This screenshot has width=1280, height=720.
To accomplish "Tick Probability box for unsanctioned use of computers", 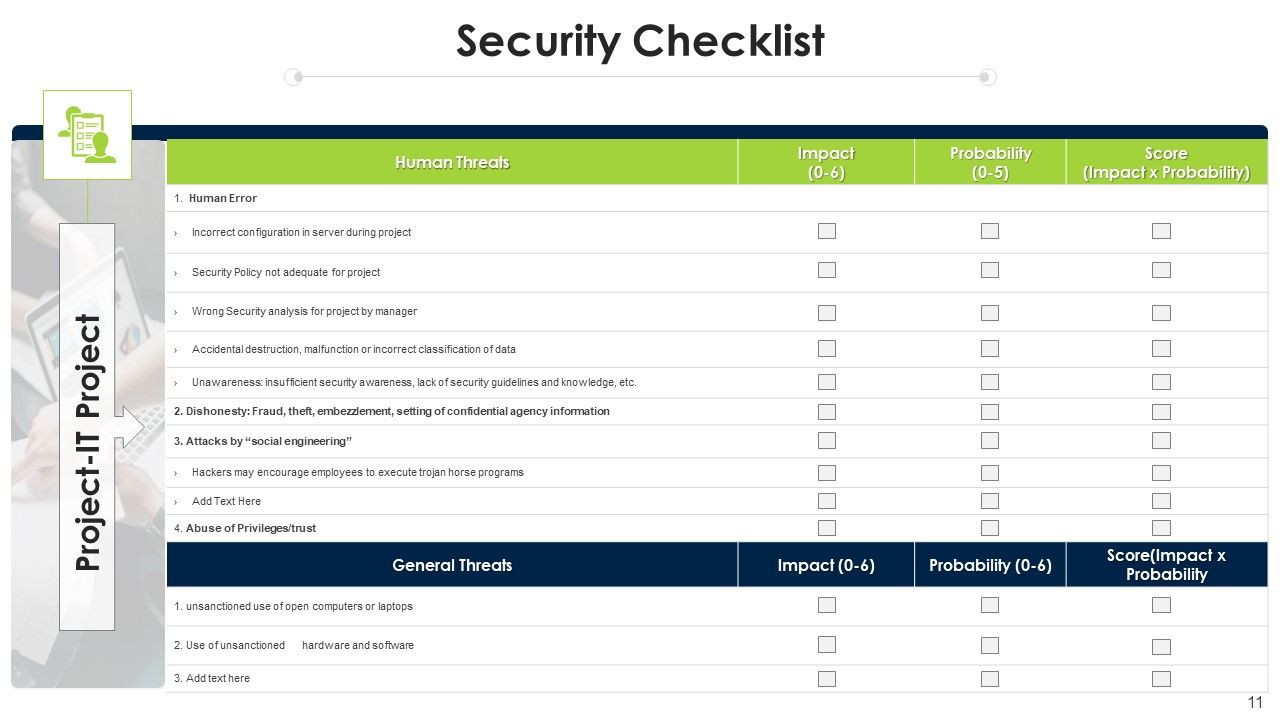I will (x=990, y=605).
